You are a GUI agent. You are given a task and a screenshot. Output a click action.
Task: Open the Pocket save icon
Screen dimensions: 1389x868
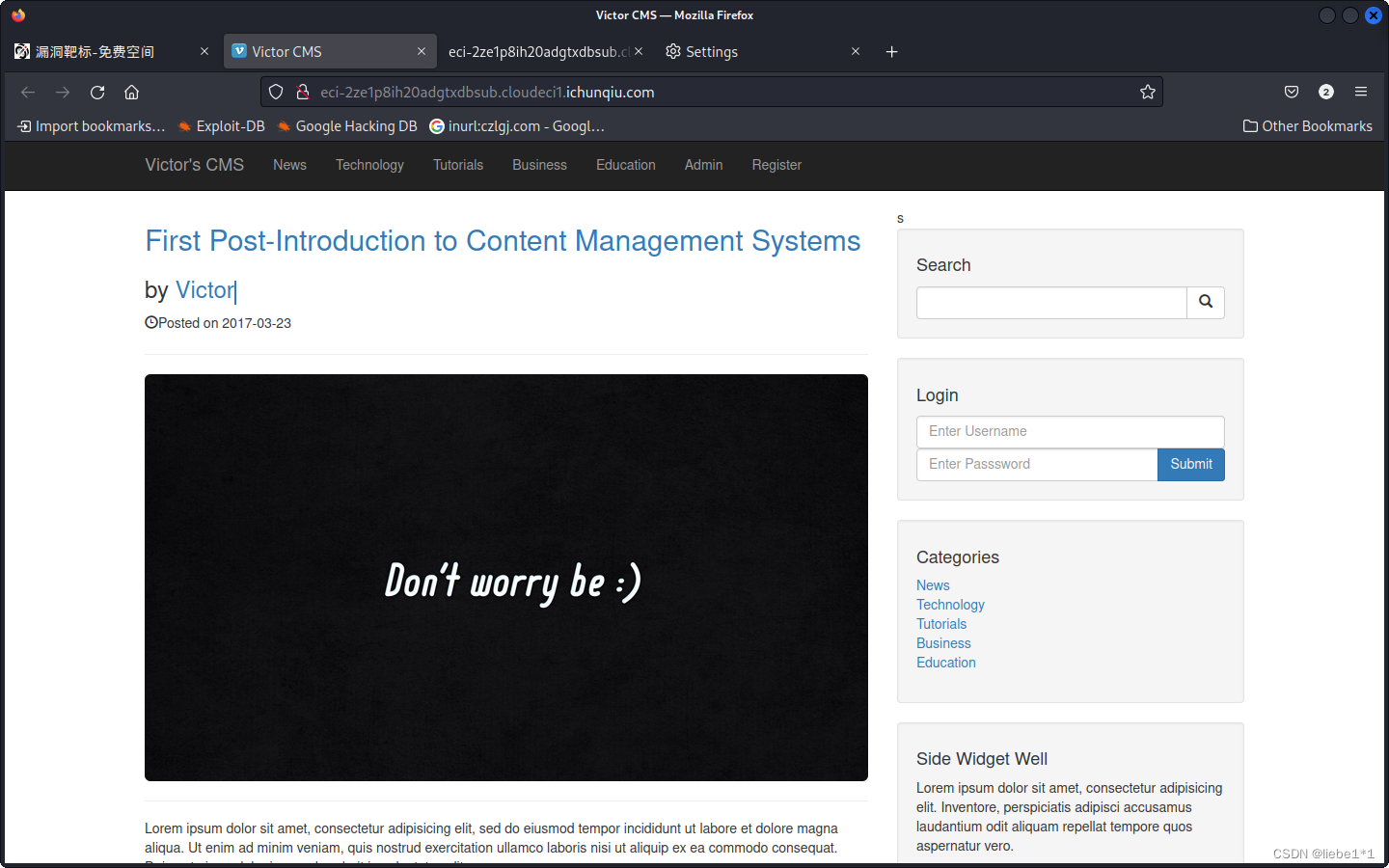point(1292,93)
